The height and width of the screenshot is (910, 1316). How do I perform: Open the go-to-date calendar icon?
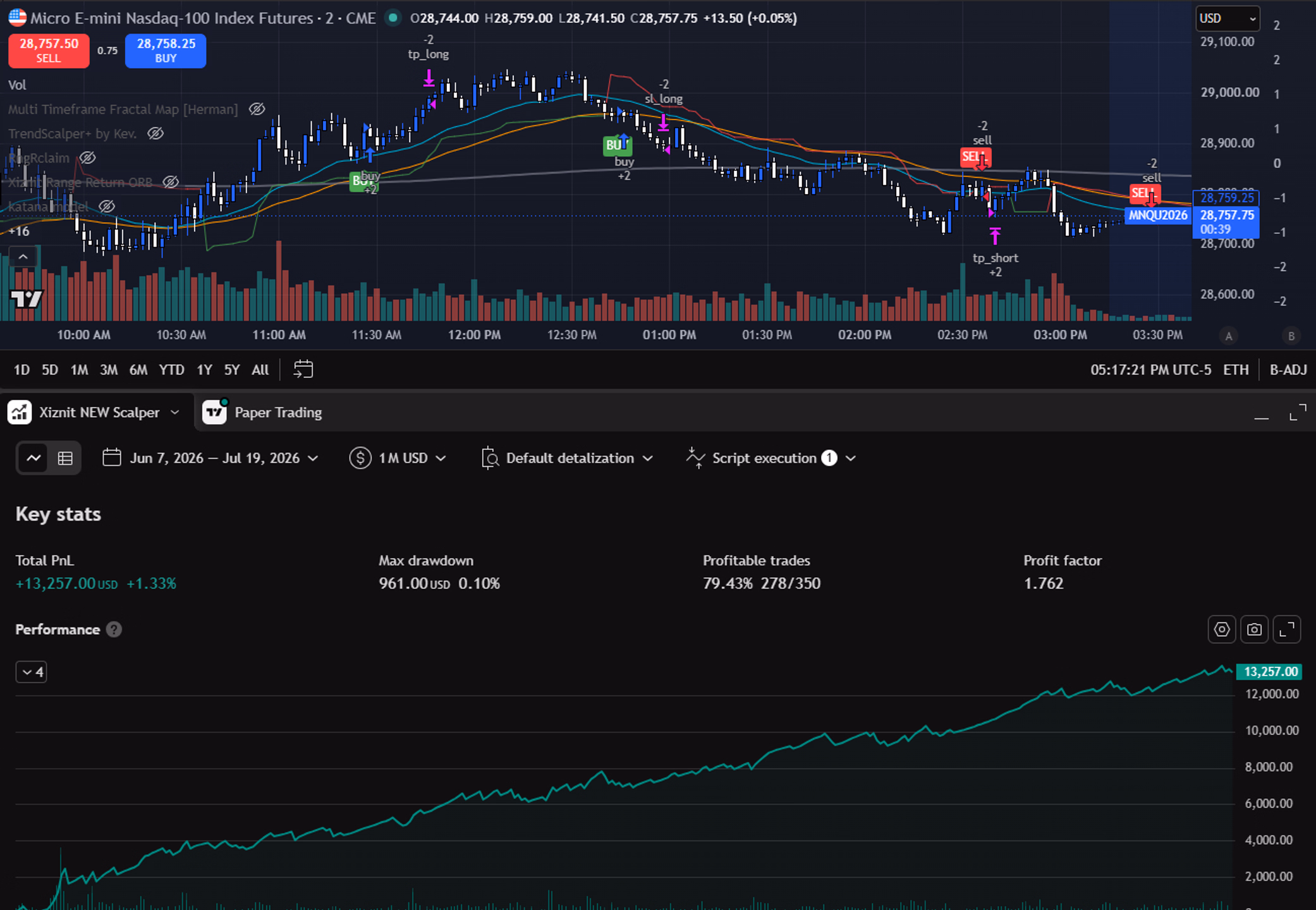click(303, 369)
